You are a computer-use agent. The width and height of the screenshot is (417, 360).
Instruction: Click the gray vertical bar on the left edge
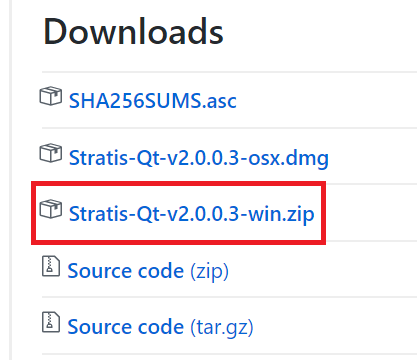11,180
